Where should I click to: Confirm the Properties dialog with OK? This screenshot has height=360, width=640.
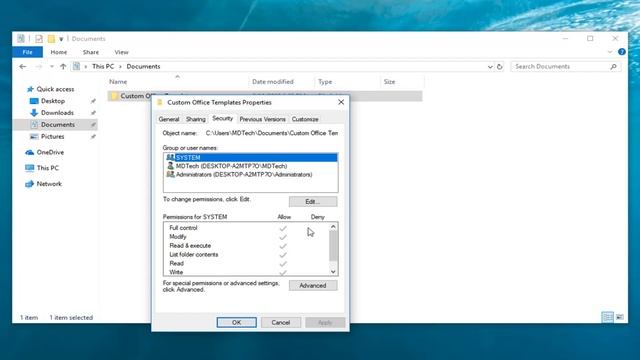(236, 322)
